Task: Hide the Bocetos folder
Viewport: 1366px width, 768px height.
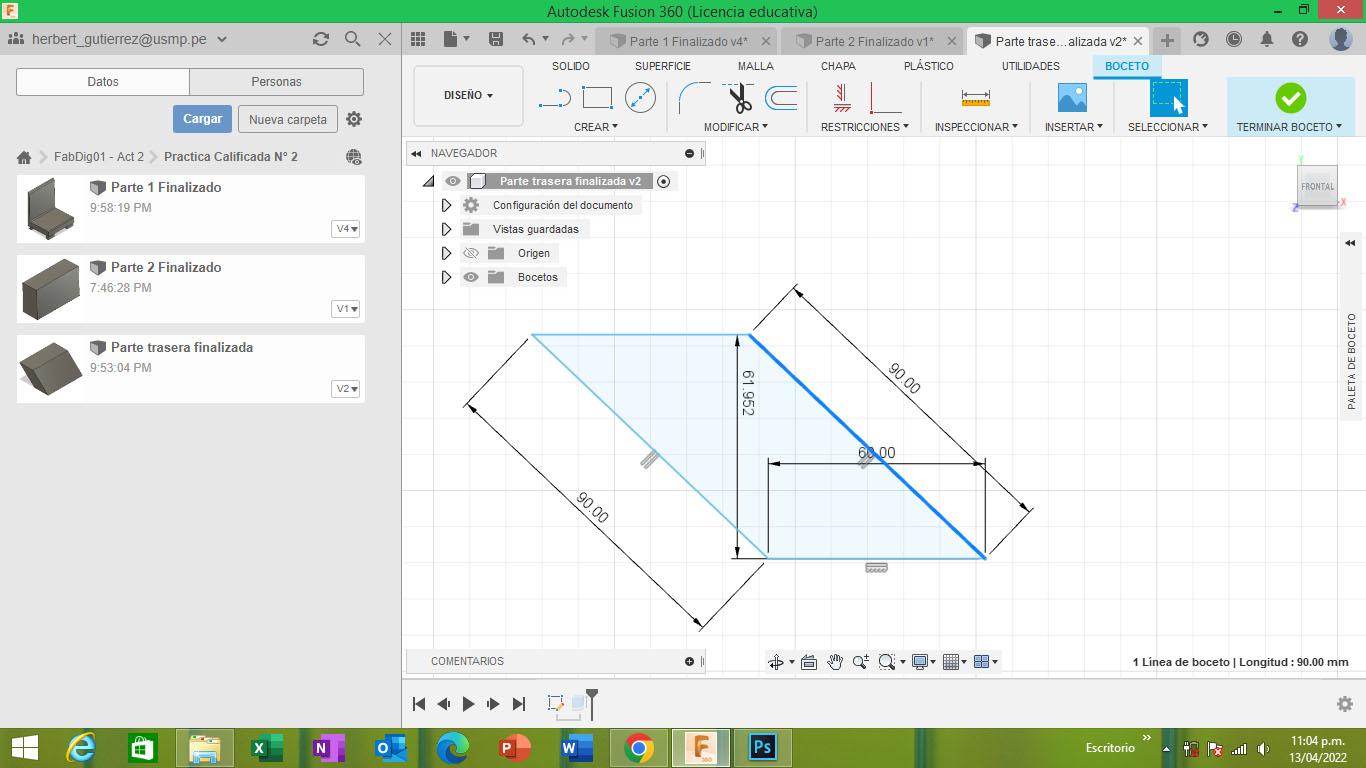Action: 471,277
